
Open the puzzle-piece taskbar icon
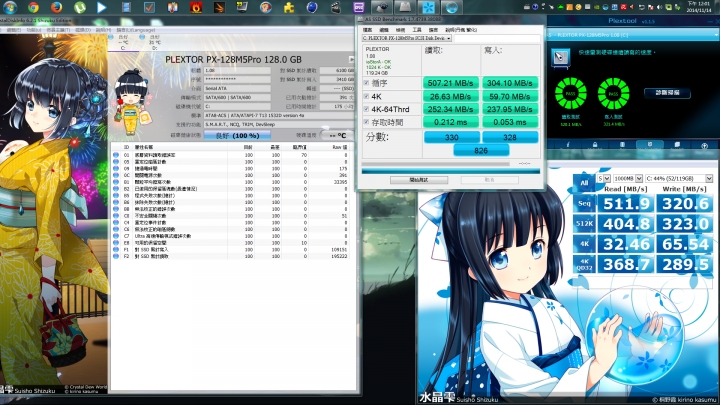[x=289, y=7]
